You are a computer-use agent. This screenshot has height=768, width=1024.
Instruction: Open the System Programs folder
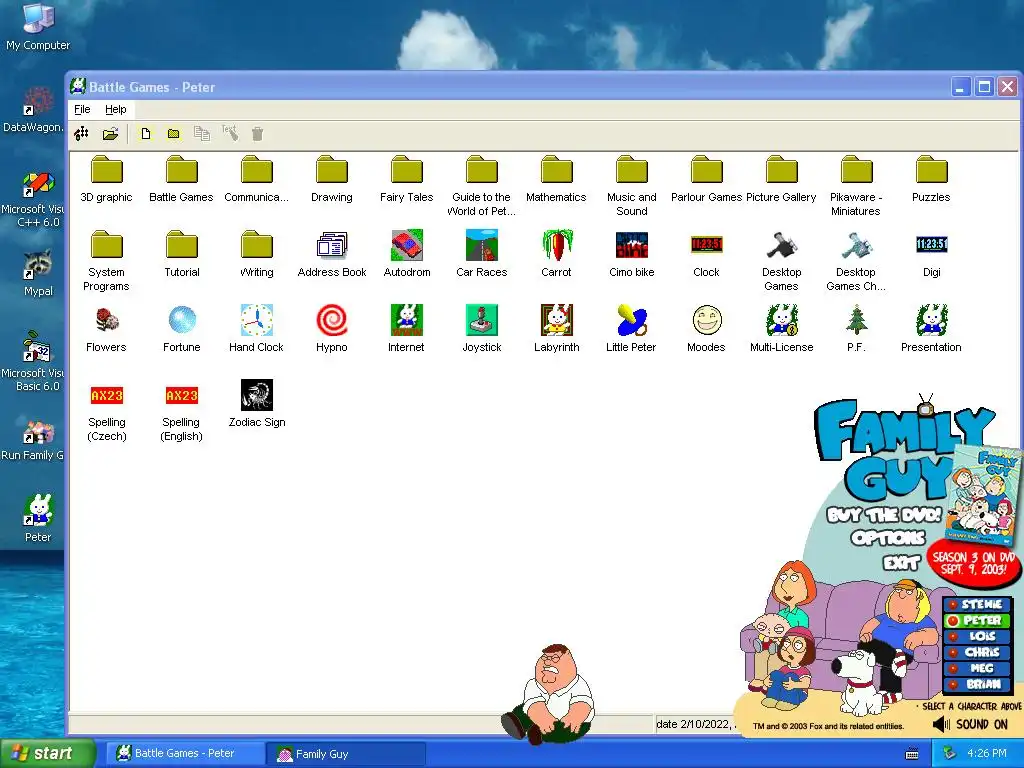coord(106,245)
